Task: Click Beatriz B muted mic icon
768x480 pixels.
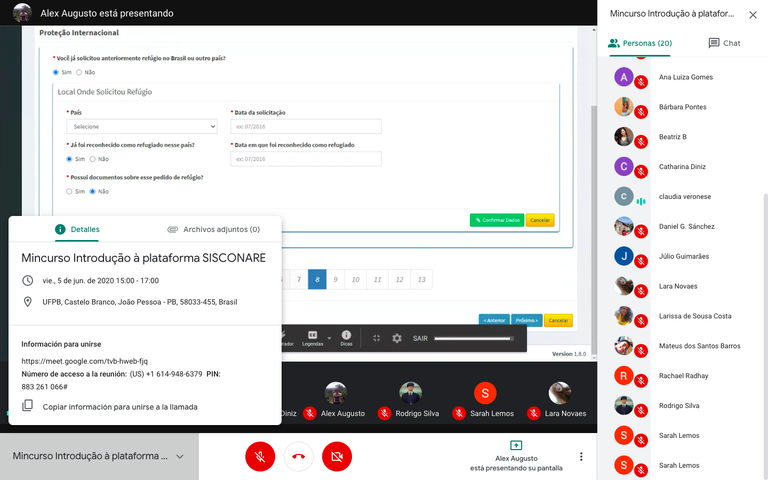Action: (641, 143)
